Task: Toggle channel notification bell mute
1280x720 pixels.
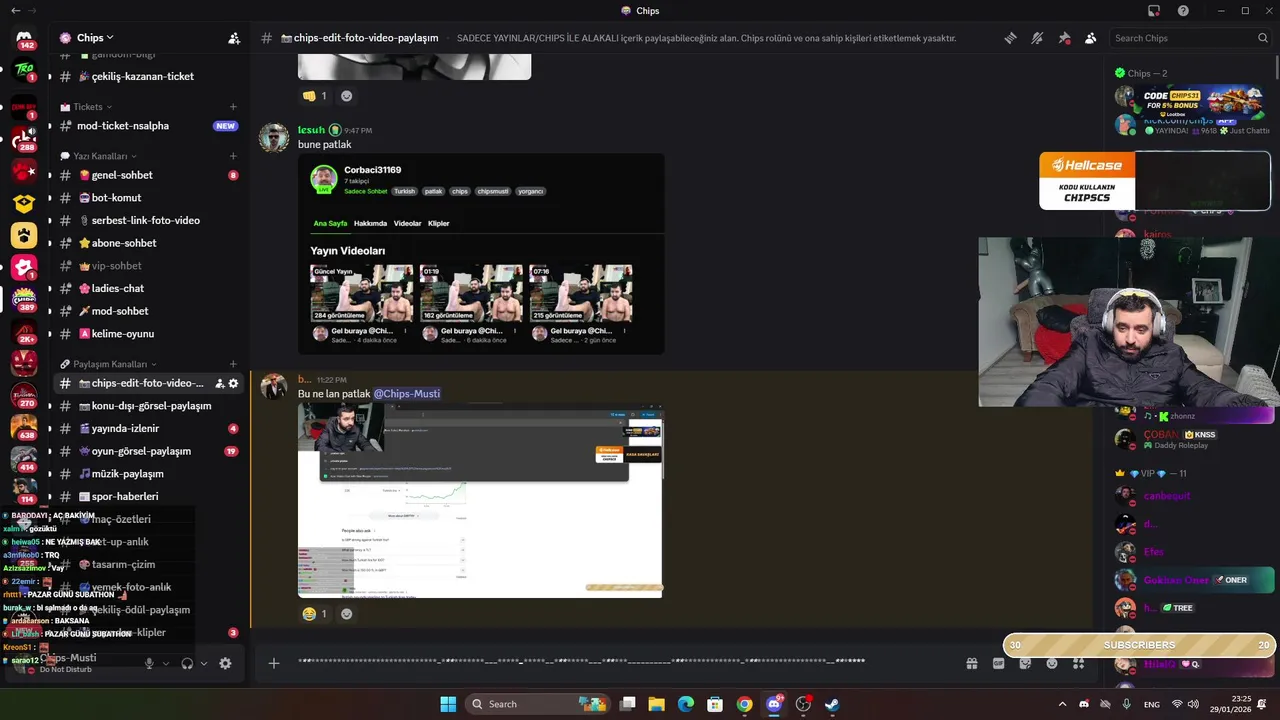Action: coord(1037,38)
